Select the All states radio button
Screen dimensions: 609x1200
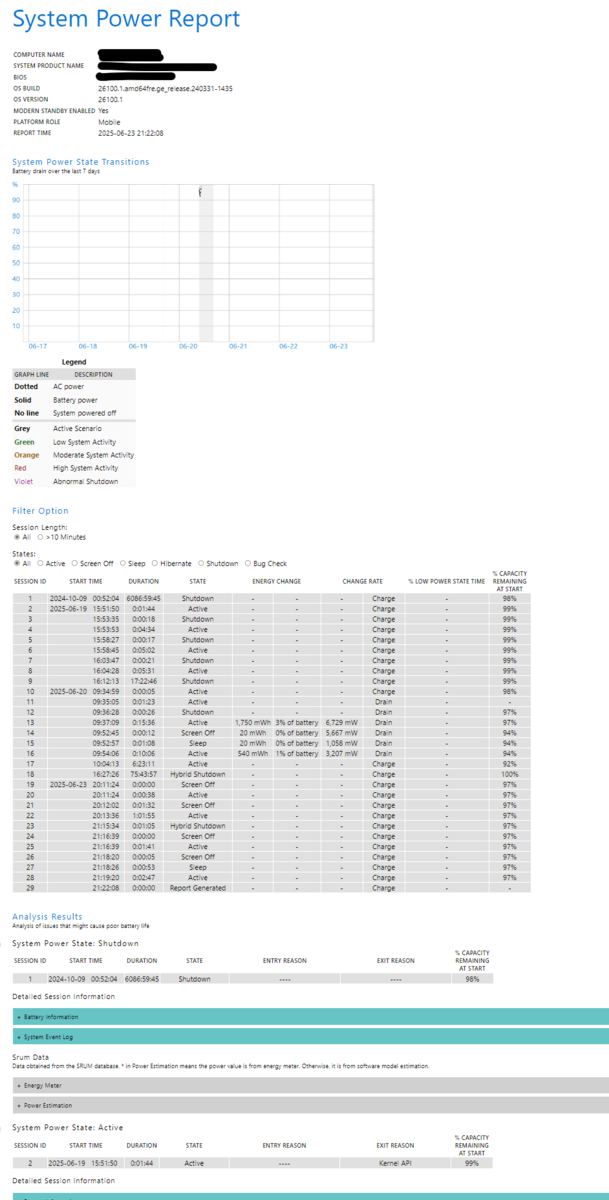click(15, 563)
